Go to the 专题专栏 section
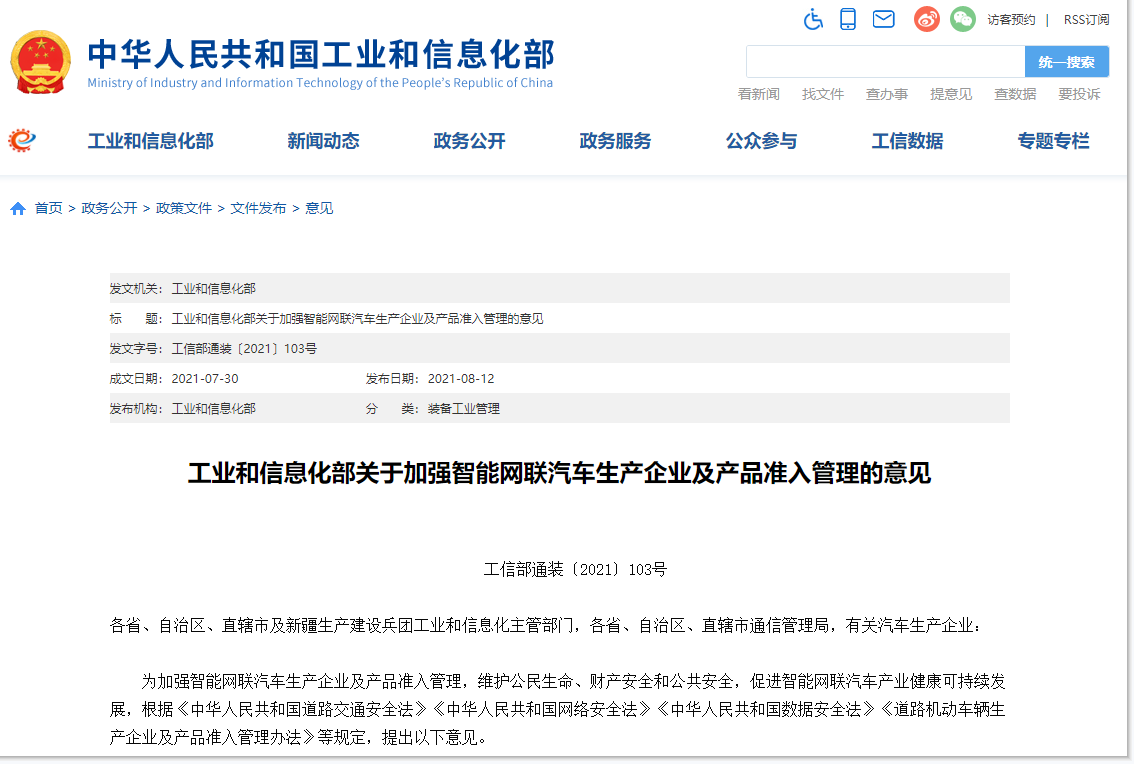This screenshot has width=1134, height=764. click(x=1053, y=141)
